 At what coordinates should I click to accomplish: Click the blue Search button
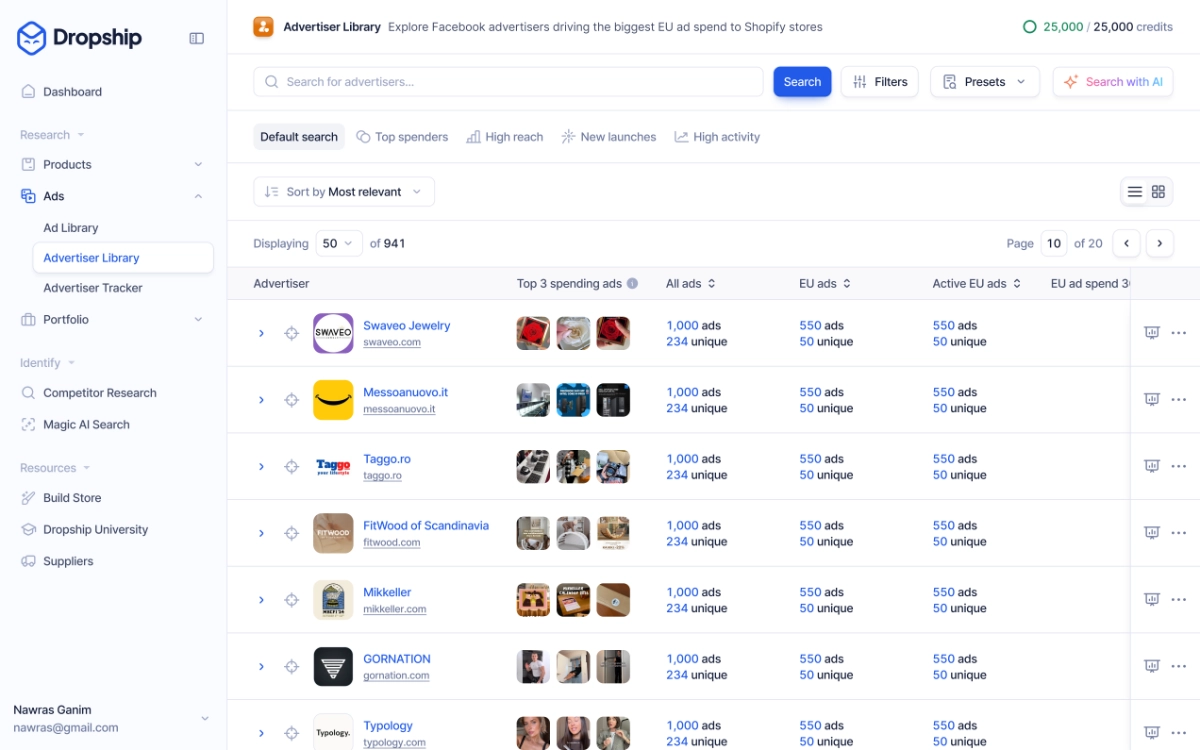pyautogui.click(x=802, y=82)
